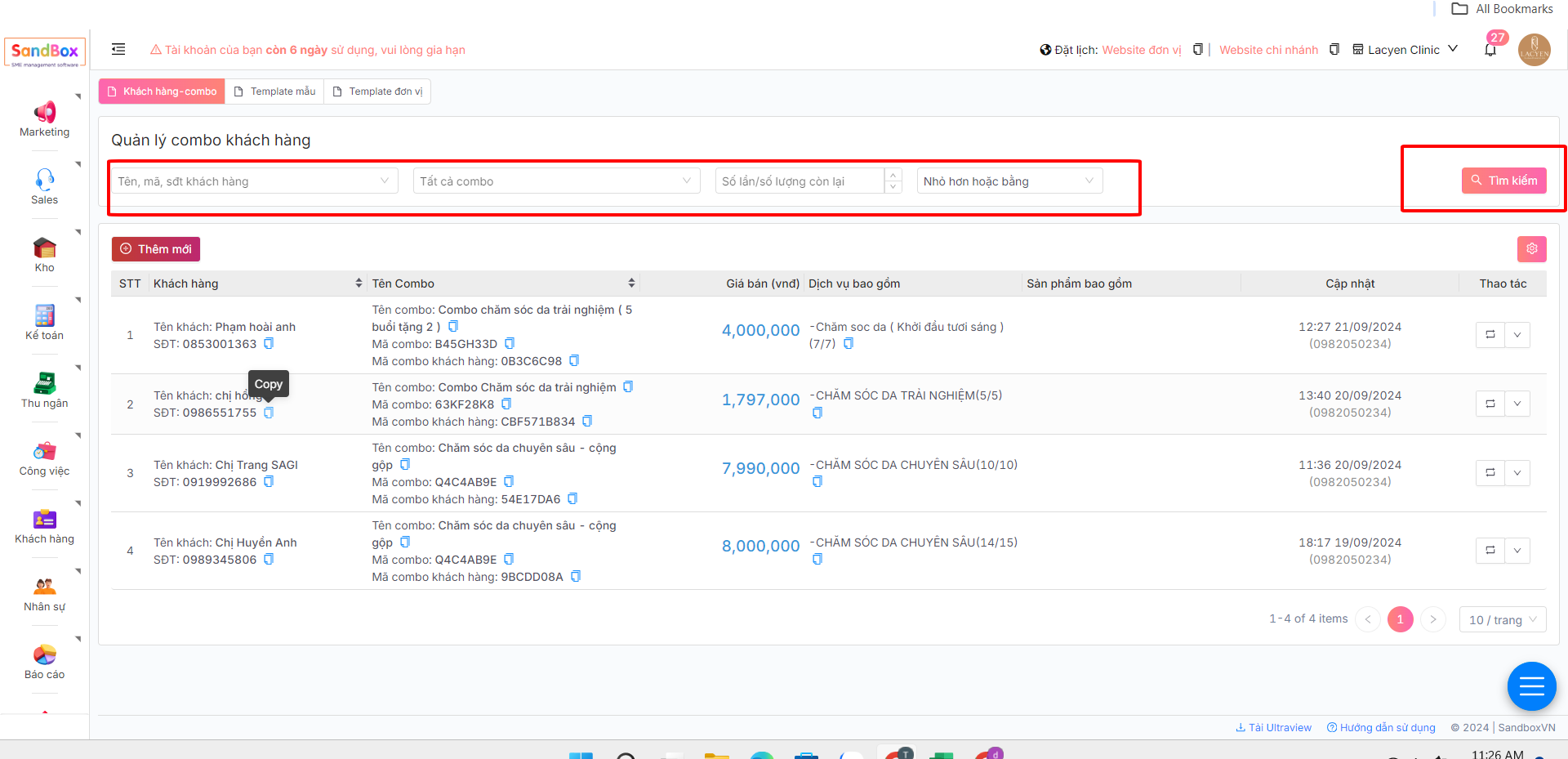The height and width of the screenshot is (759, 1568).
Task: Collapse the sidebar with hamburger icon
Action: [118, 49]
